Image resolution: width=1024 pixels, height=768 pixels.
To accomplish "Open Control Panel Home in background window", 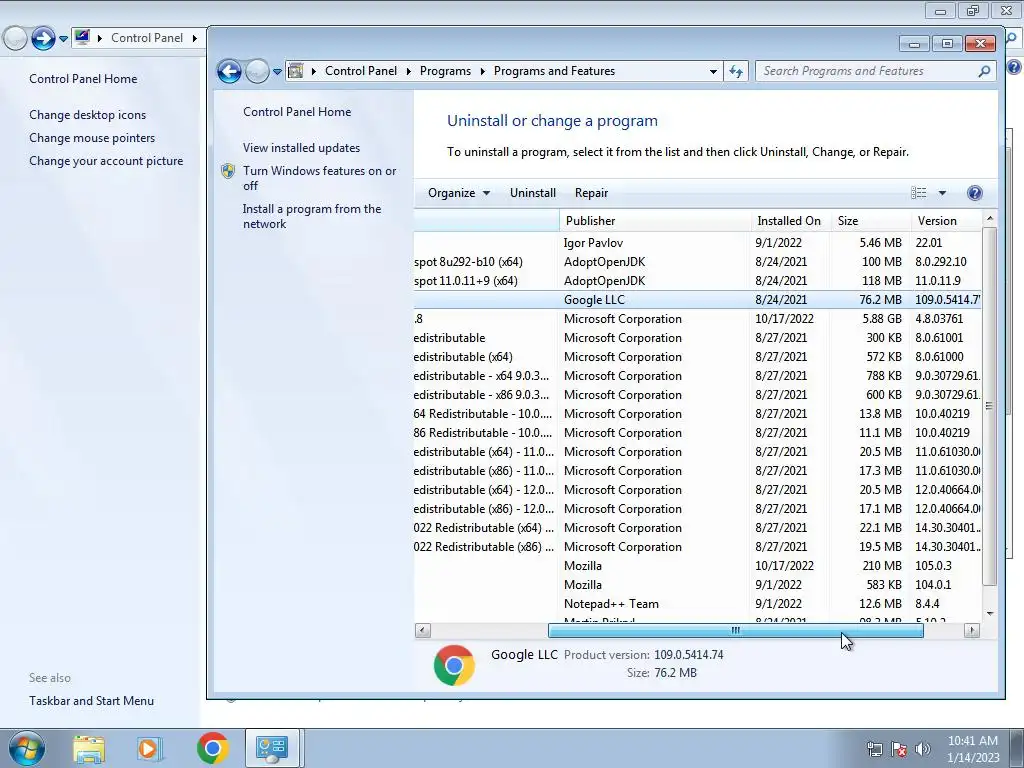I will [x=83, y=79].
